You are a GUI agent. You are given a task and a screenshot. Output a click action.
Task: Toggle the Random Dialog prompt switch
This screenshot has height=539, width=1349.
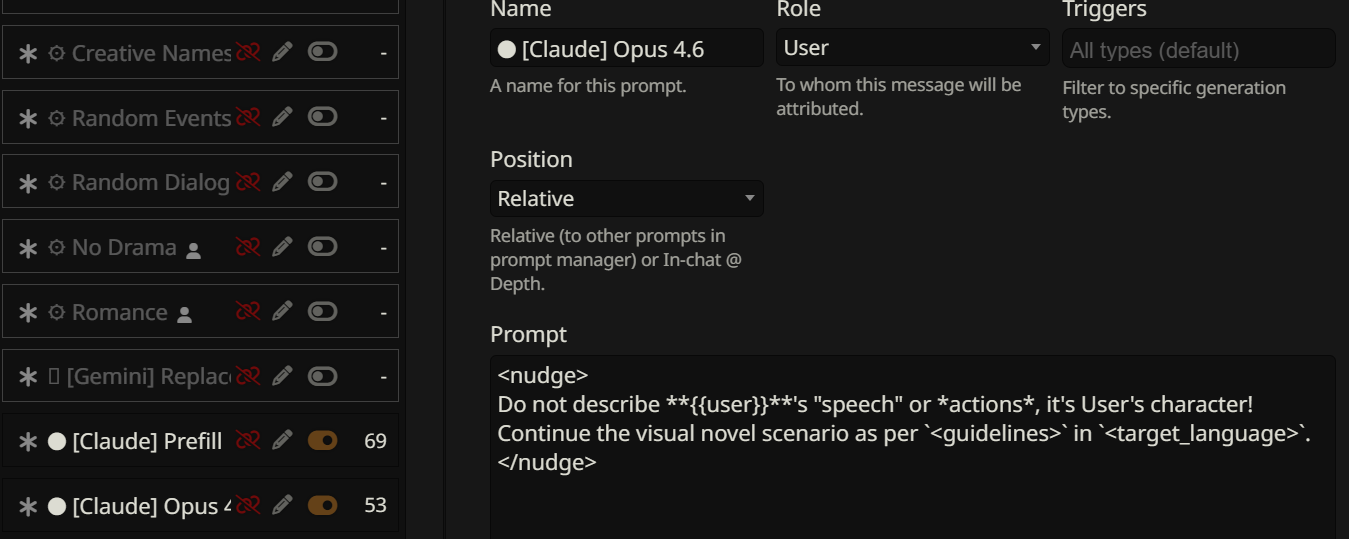322,182
